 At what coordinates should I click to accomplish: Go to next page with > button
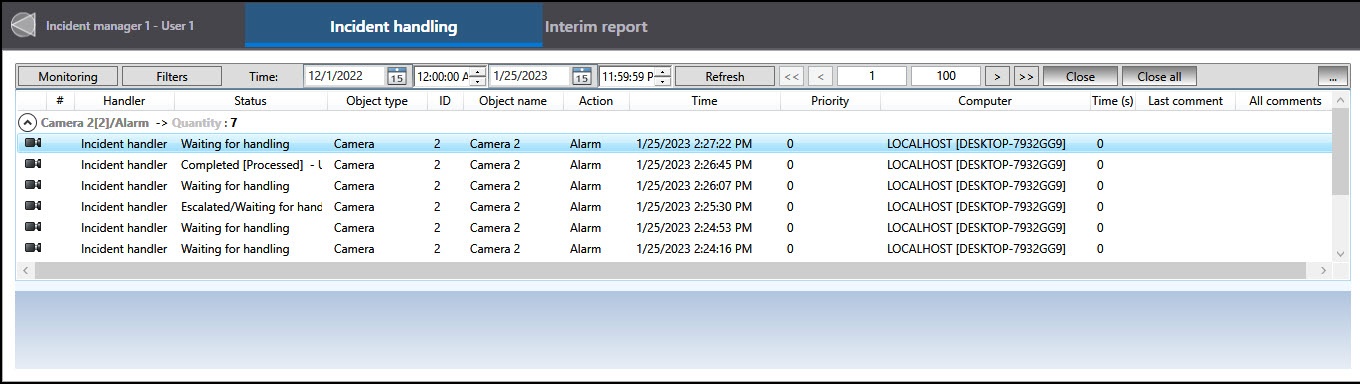(x=997, y=76)
